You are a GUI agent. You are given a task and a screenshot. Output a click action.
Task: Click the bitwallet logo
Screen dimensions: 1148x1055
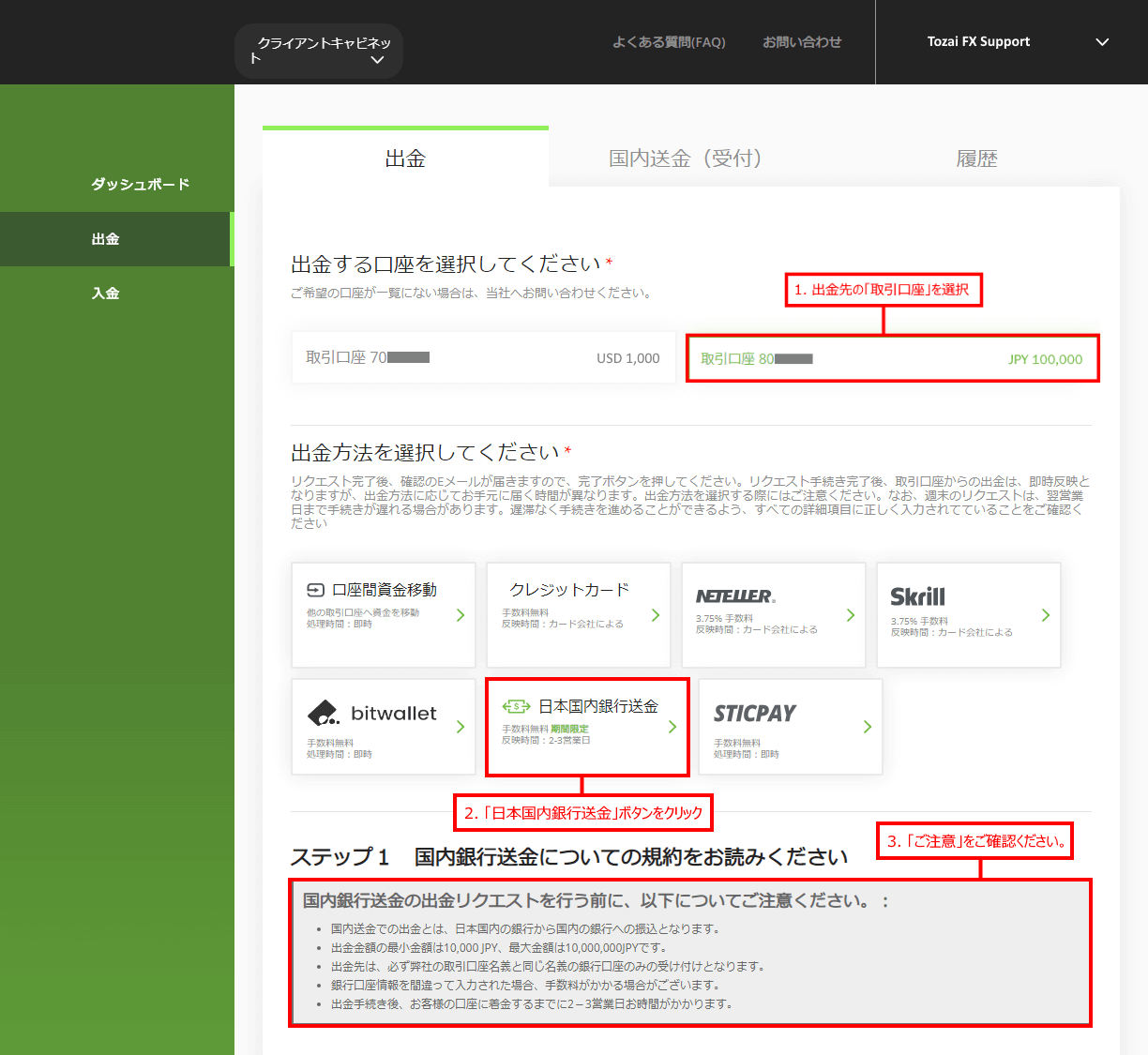pyautogui.click(x=378, y=713)
